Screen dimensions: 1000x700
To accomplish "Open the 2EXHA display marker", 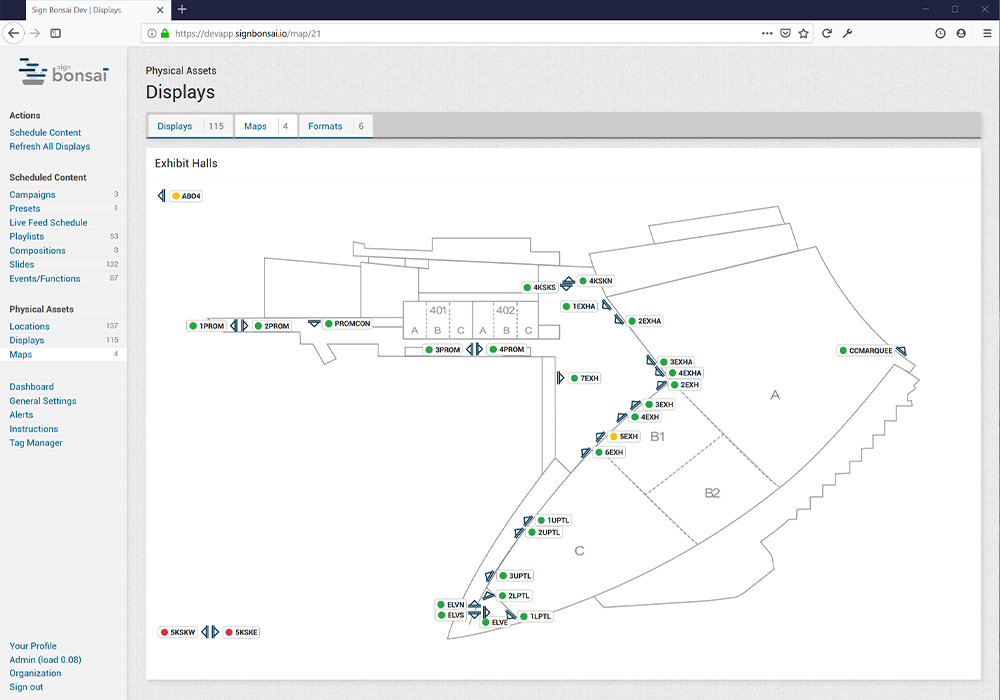I will click(x=645, y=321).
